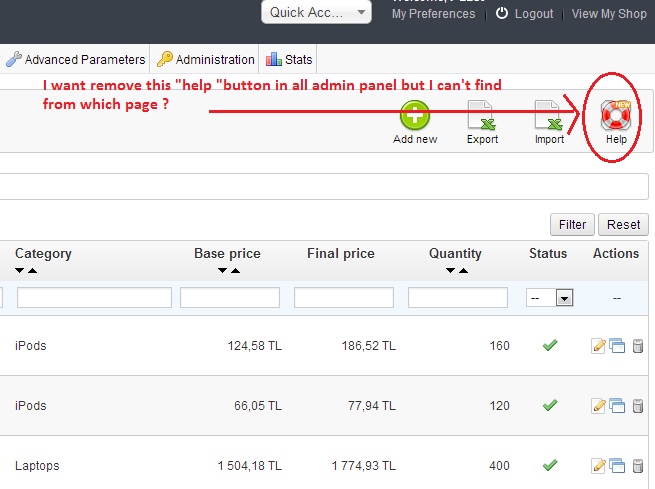
Task: Focus the Base price filter field
Action: point(230,297)
